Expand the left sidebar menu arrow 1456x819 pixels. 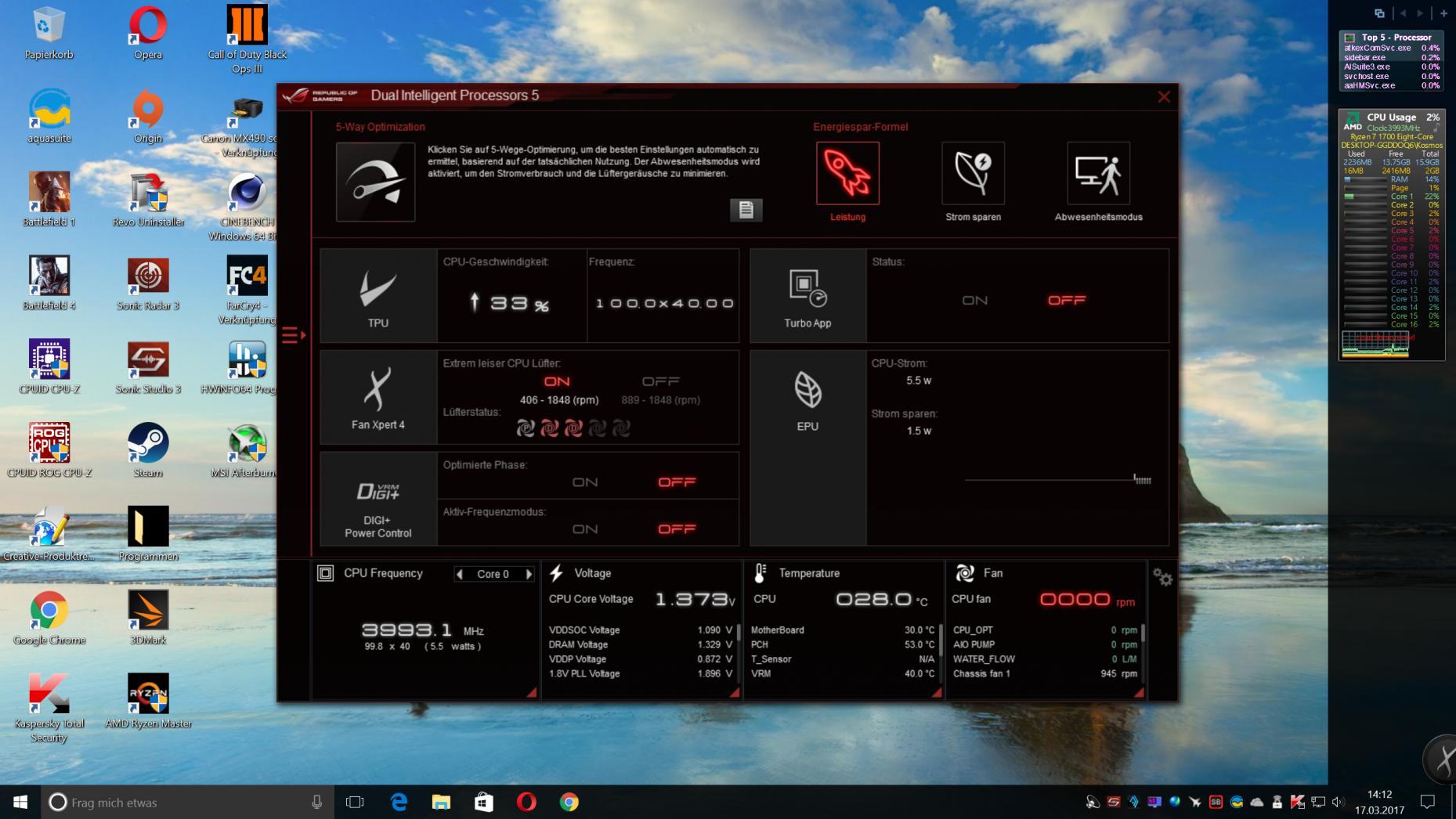point(294,335)
